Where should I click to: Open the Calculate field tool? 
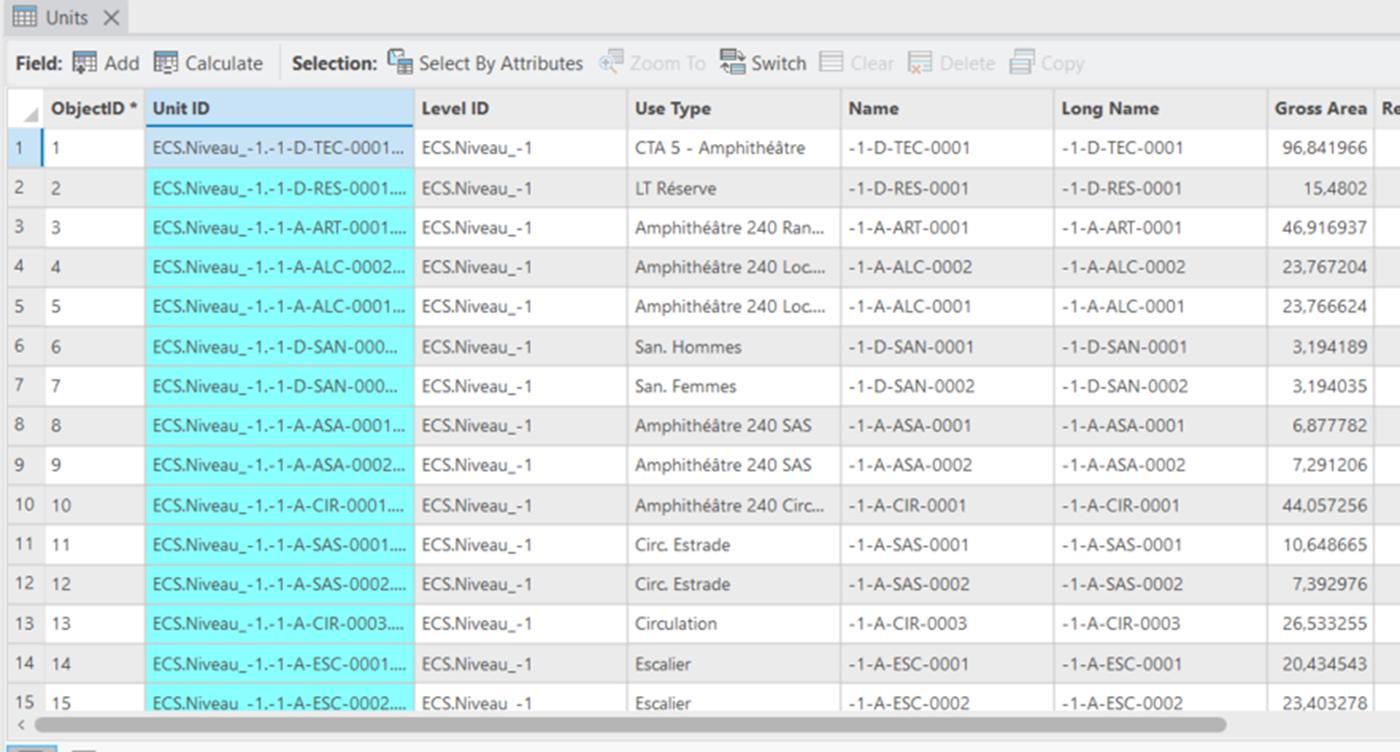(x=165, y=63)
